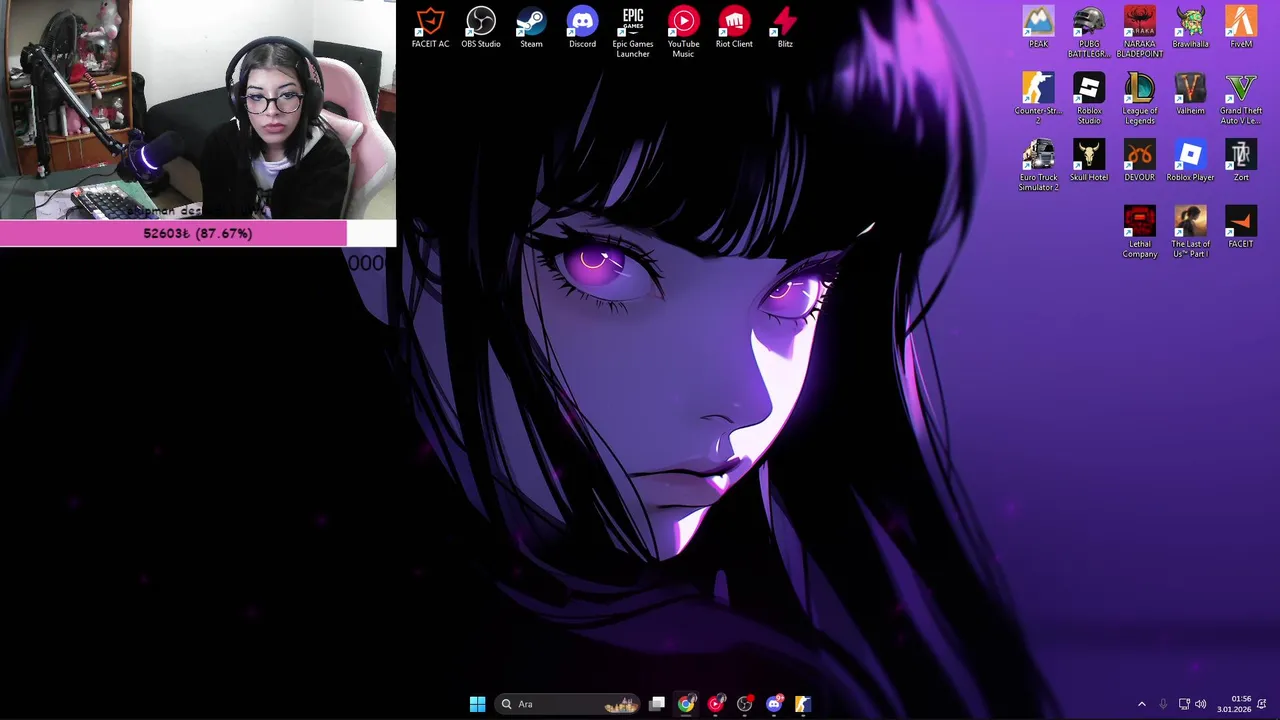Viewport: 1280px width, 720px height.
Task: Click the microphone tray icon
Action: click(1163, 704)
